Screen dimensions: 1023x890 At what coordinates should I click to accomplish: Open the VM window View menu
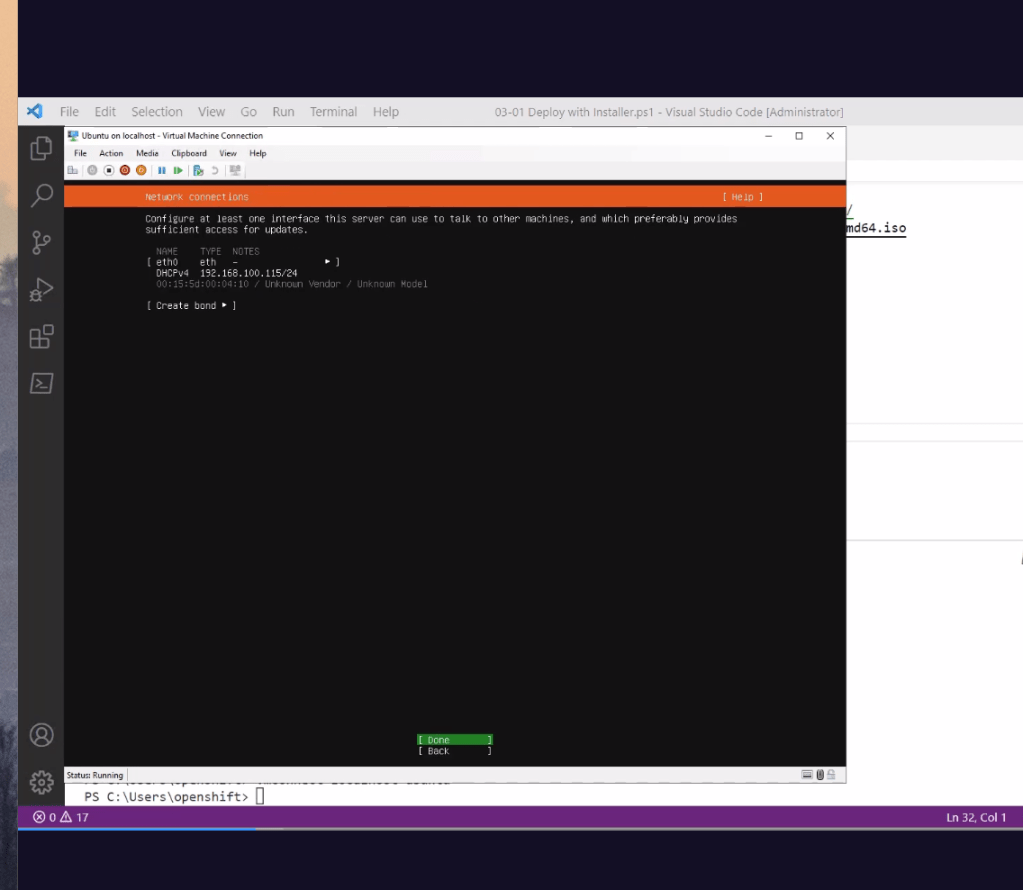(x=228, y=153)
